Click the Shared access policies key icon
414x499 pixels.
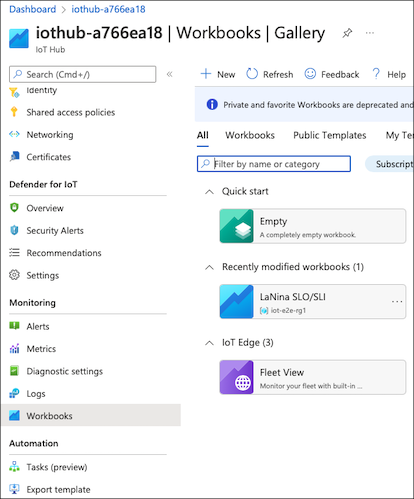pos(14,112)
